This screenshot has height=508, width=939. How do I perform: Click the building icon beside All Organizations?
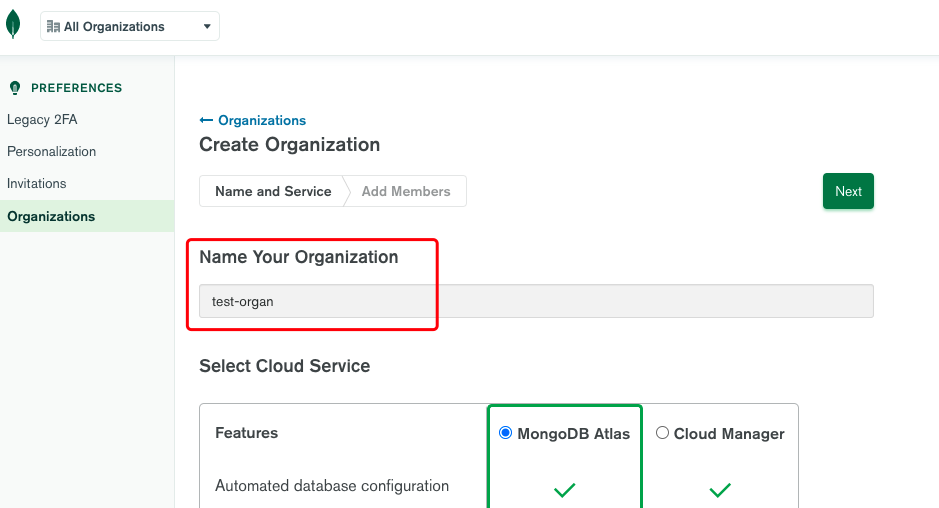[53, 27]
